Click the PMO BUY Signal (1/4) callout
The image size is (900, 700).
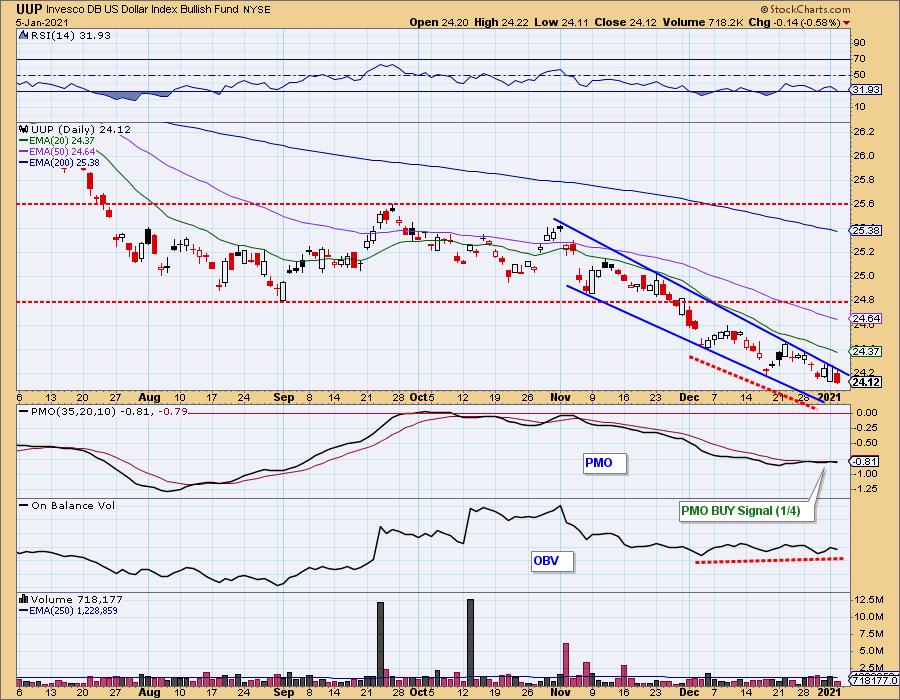click(747, 511)
